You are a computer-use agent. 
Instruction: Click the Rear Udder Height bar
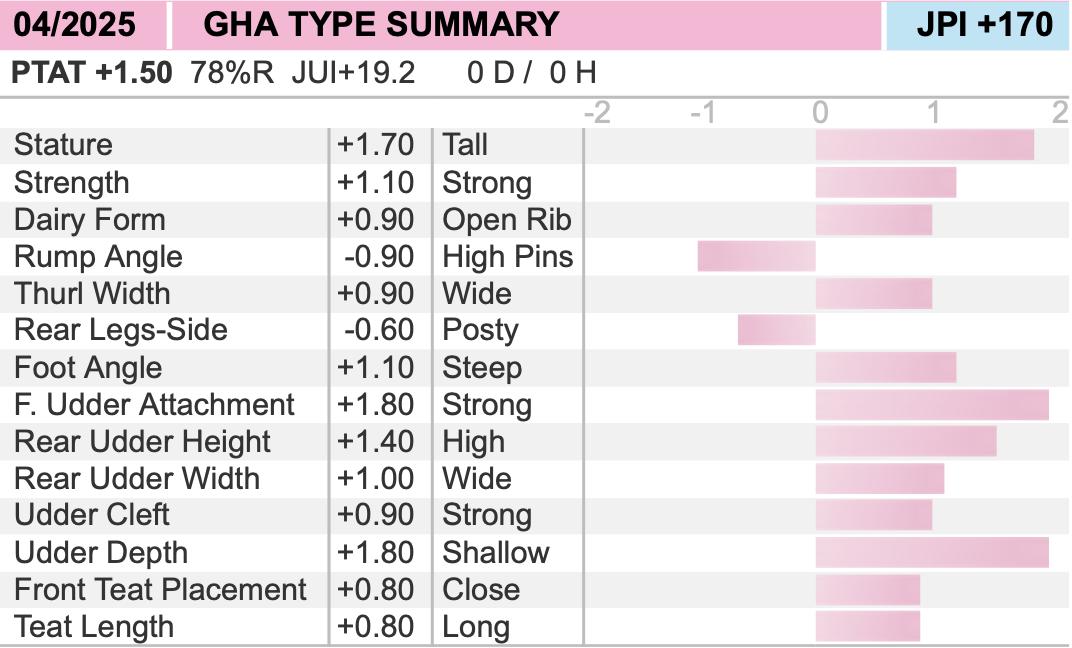coord(906,442)
